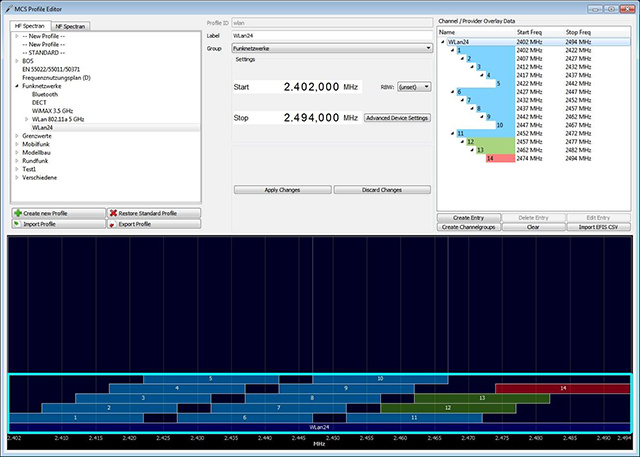640x457 pixels.
Task: Click the channel 6 bar in spectrum
Action: click(x=245, y=418)
